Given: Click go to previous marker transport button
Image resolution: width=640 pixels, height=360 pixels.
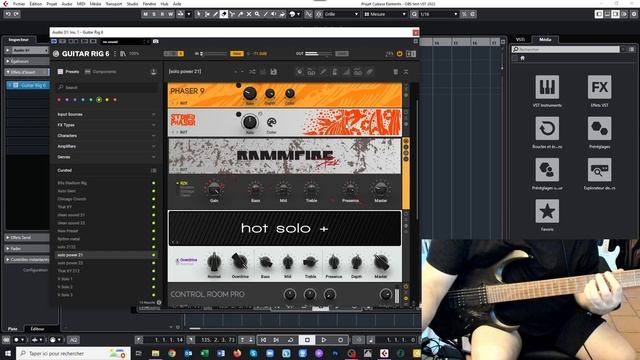Looking at the screenshot, I should coord(263,340).
